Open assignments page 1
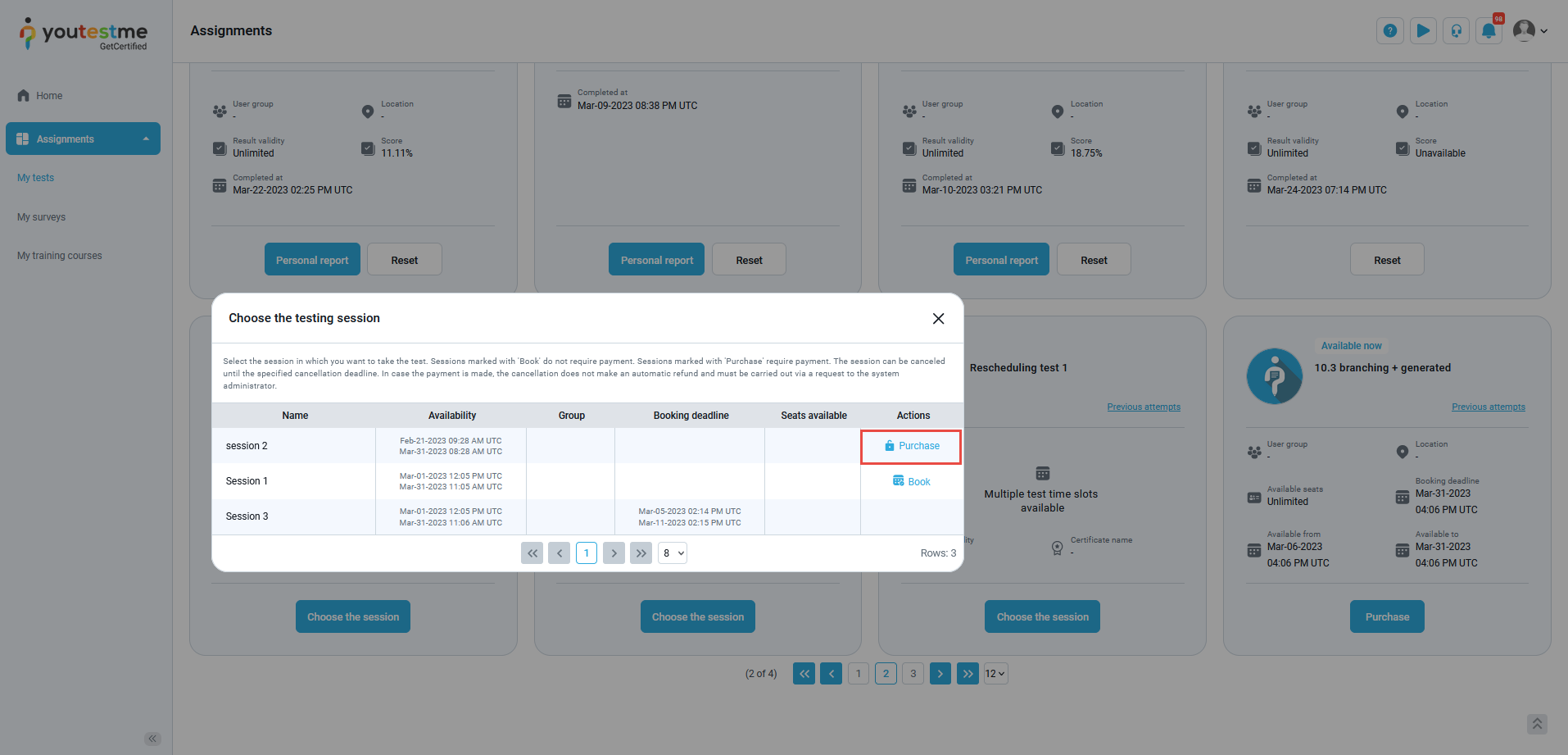 pos(859,674)
